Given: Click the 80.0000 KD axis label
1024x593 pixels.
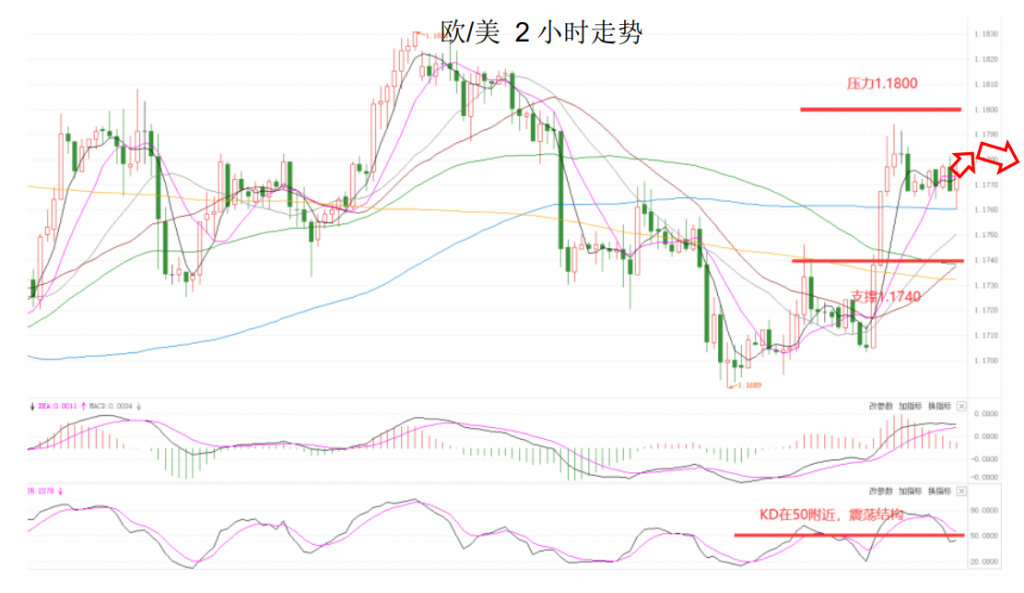Looking at the screenshot, I should [985, 511].
